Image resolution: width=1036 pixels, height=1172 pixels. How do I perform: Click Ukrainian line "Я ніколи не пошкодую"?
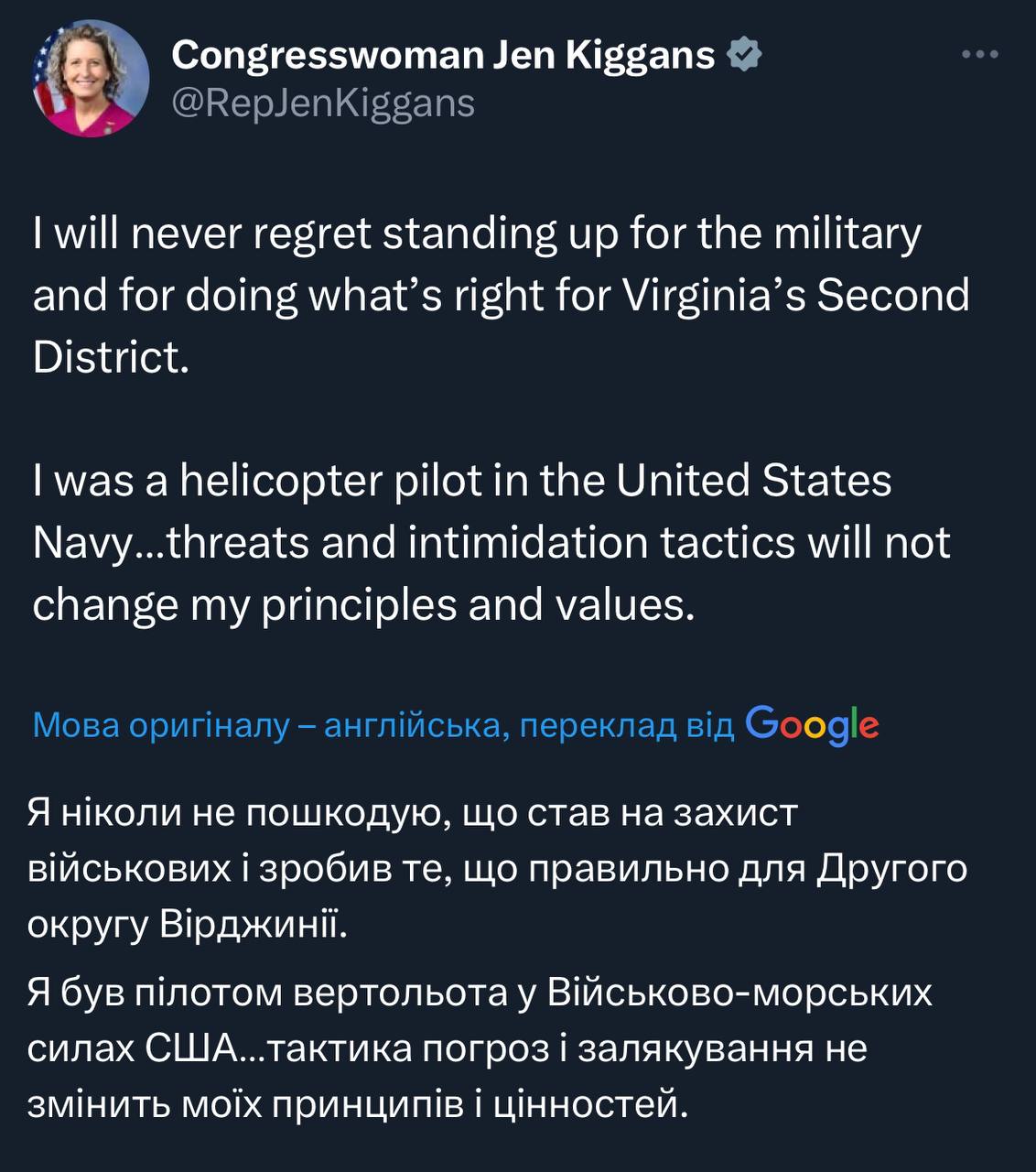413,812
